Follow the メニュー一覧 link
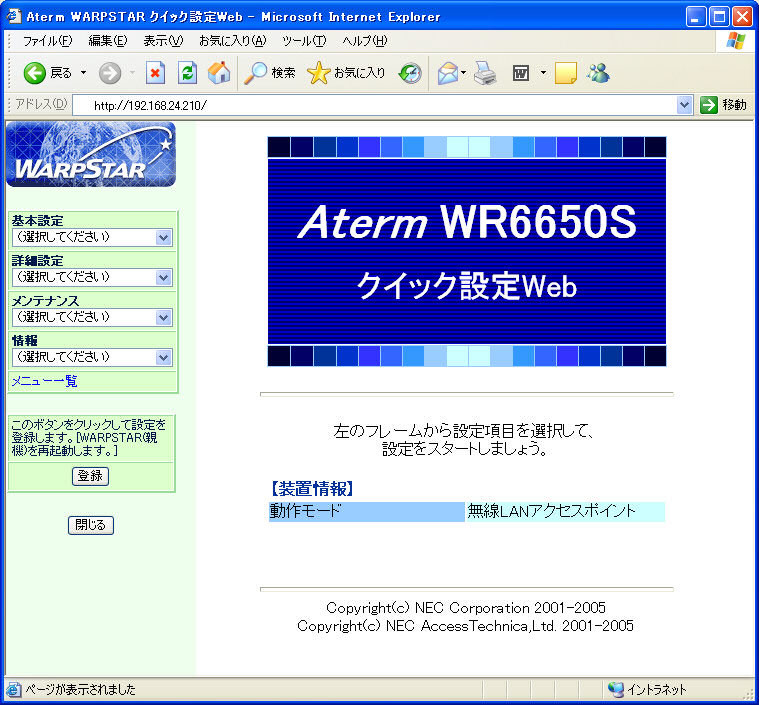The height and width of the screenshot is (705, 759). point(44,381)
